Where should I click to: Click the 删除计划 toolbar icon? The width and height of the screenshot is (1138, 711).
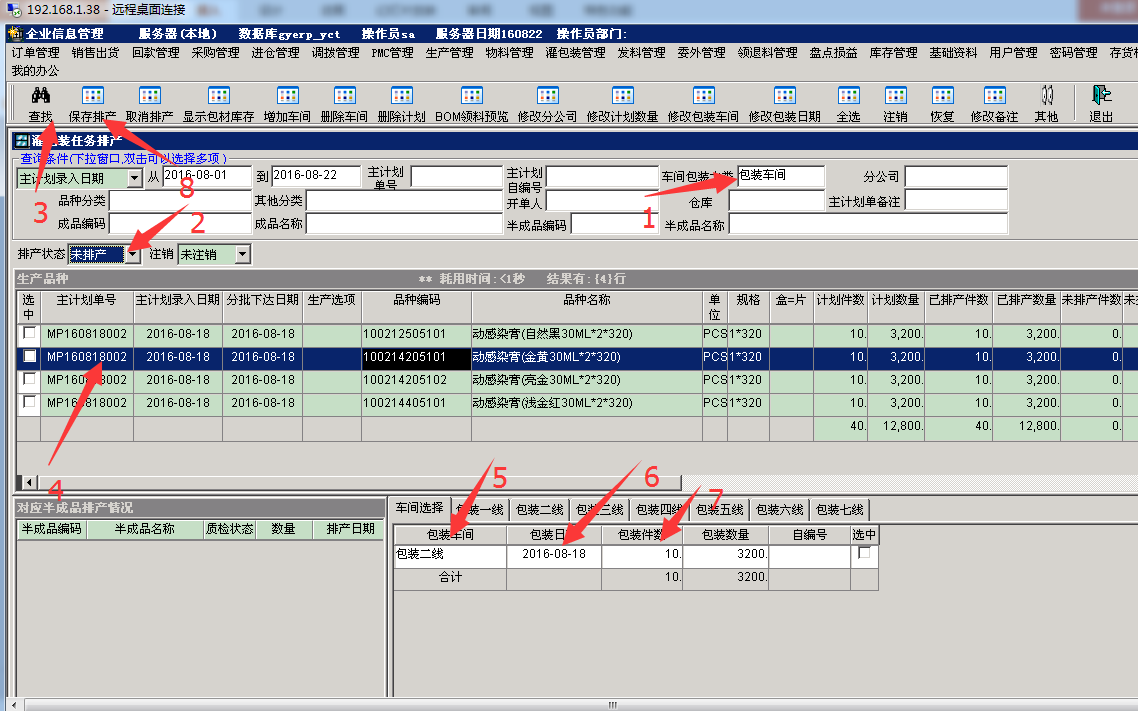pos(401,96)
